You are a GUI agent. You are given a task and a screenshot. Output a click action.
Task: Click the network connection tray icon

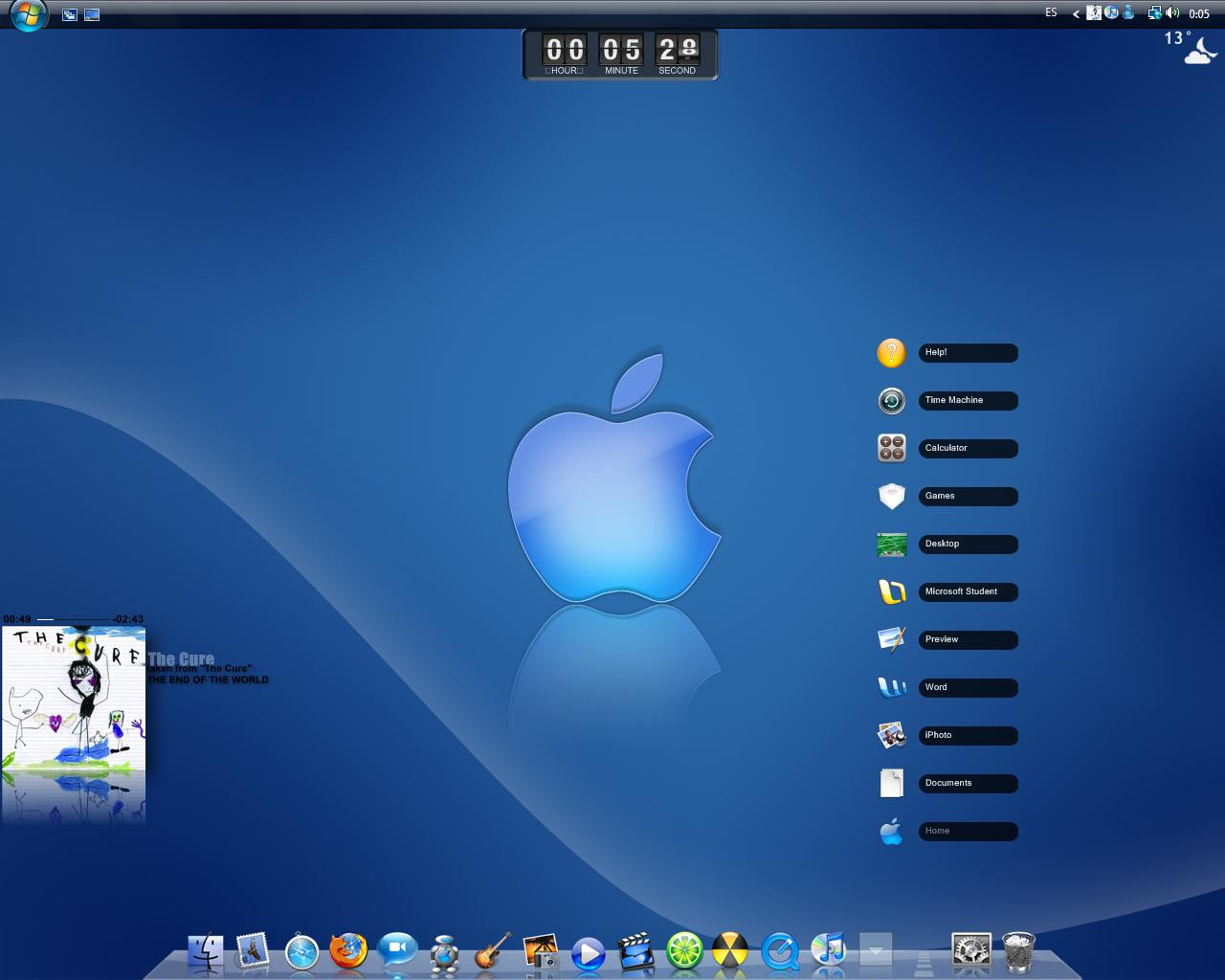pyautogui.click(x=1154, y=13)
